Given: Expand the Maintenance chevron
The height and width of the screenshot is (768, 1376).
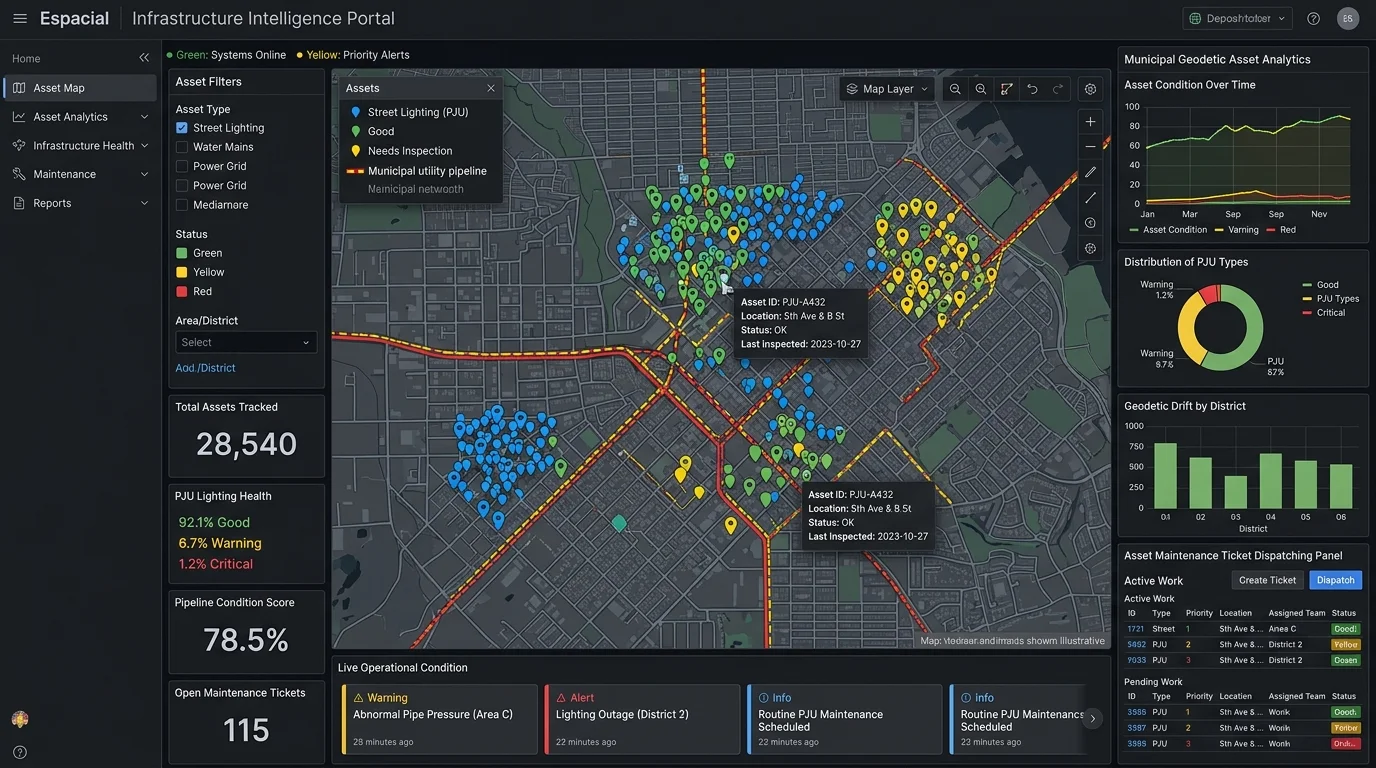Looking at the screenshot, I should [144, 174].
